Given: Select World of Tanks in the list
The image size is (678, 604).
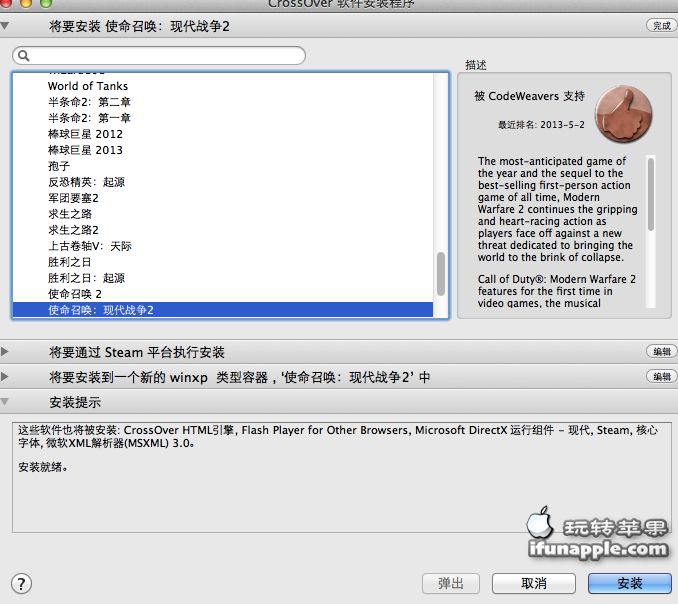Looking at the screenshot, I should pyautogui.click(x=223, y=86).
